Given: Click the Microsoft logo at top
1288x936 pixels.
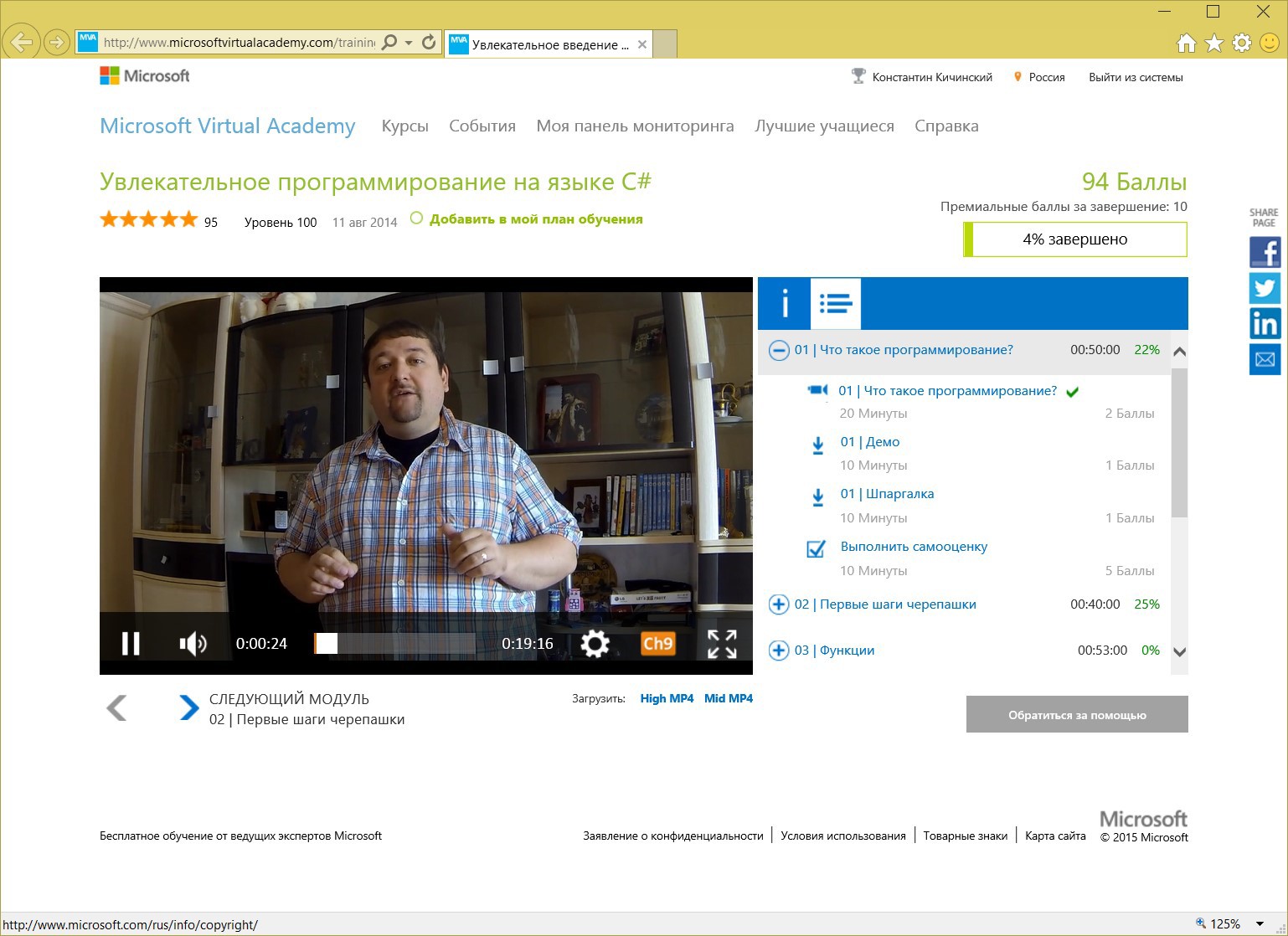Looking at the screenshot, I should pyautogui.click(x=145, y=76).
